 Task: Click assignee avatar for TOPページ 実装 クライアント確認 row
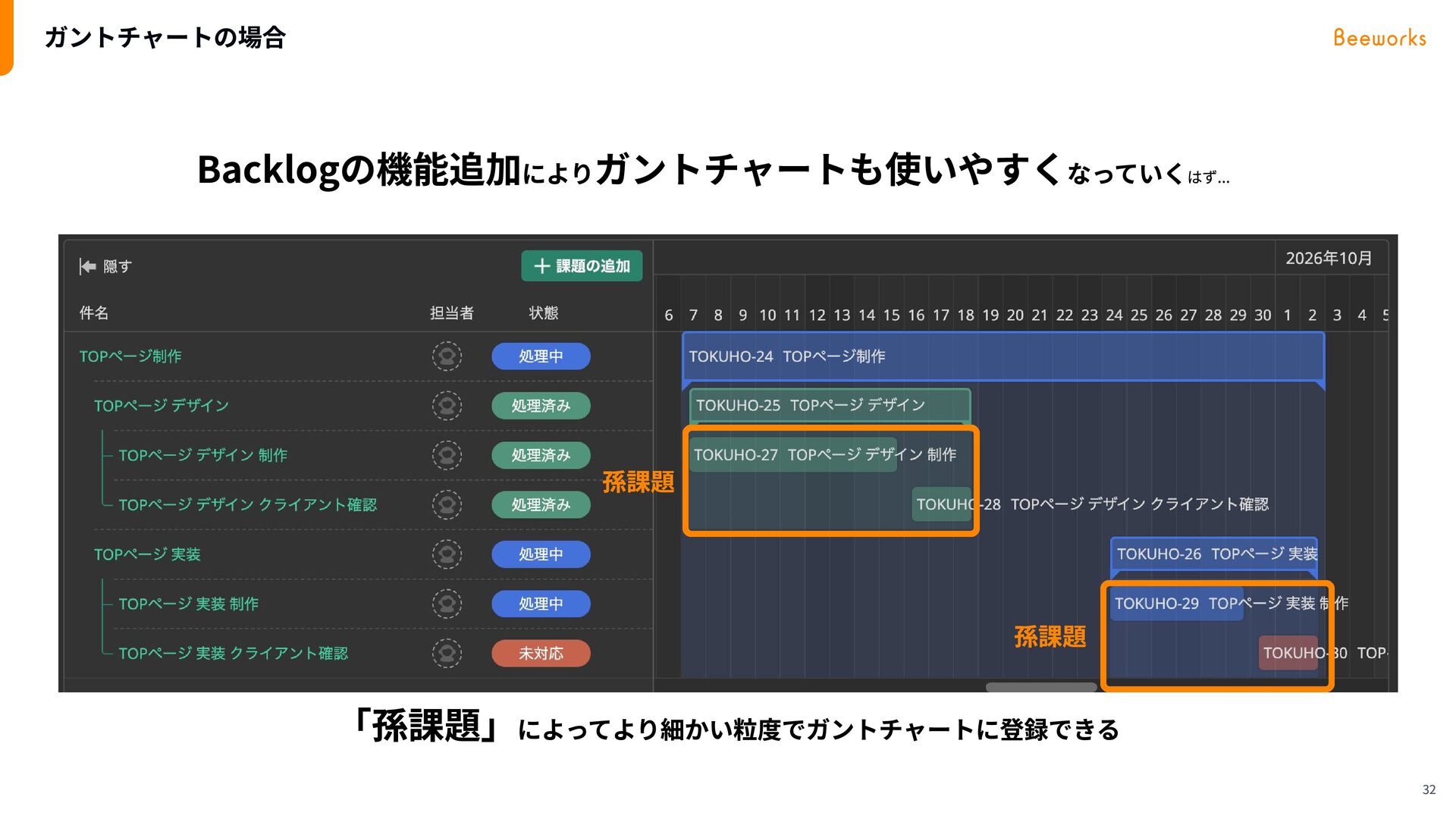click(447, 653)
